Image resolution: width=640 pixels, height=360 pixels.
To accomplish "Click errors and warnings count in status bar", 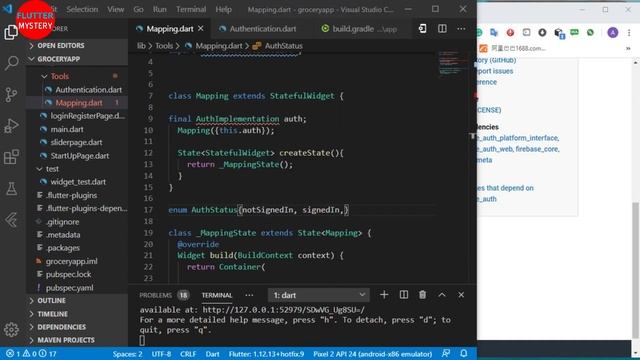I will [x=31, y=353].
